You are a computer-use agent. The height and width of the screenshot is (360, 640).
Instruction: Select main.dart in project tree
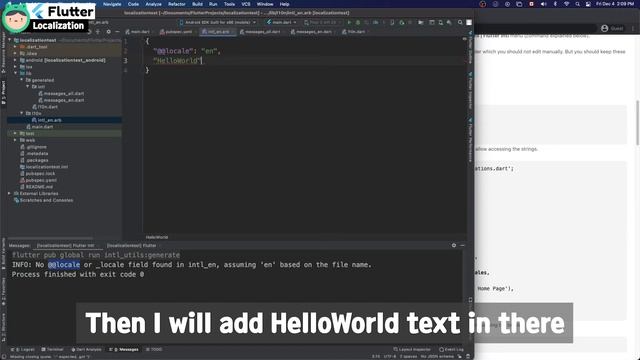pos(42,127)
